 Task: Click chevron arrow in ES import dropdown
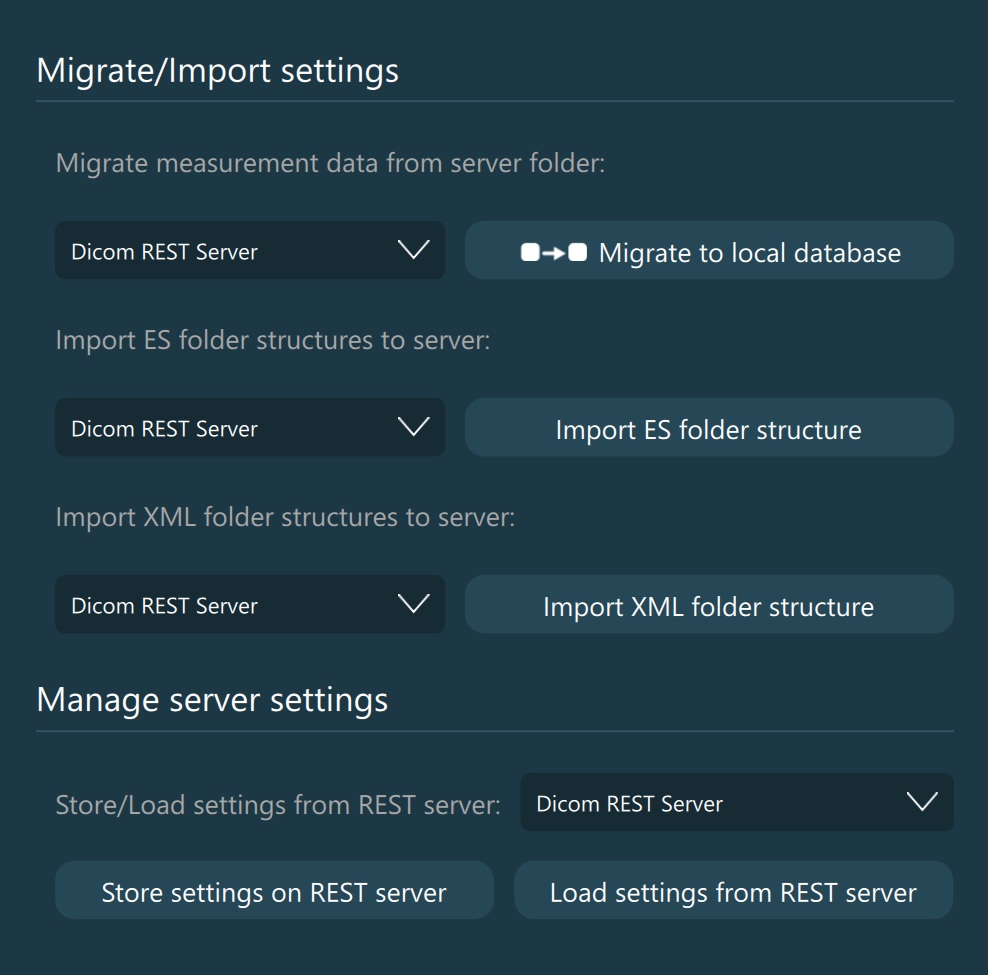(x=413, y=427)
